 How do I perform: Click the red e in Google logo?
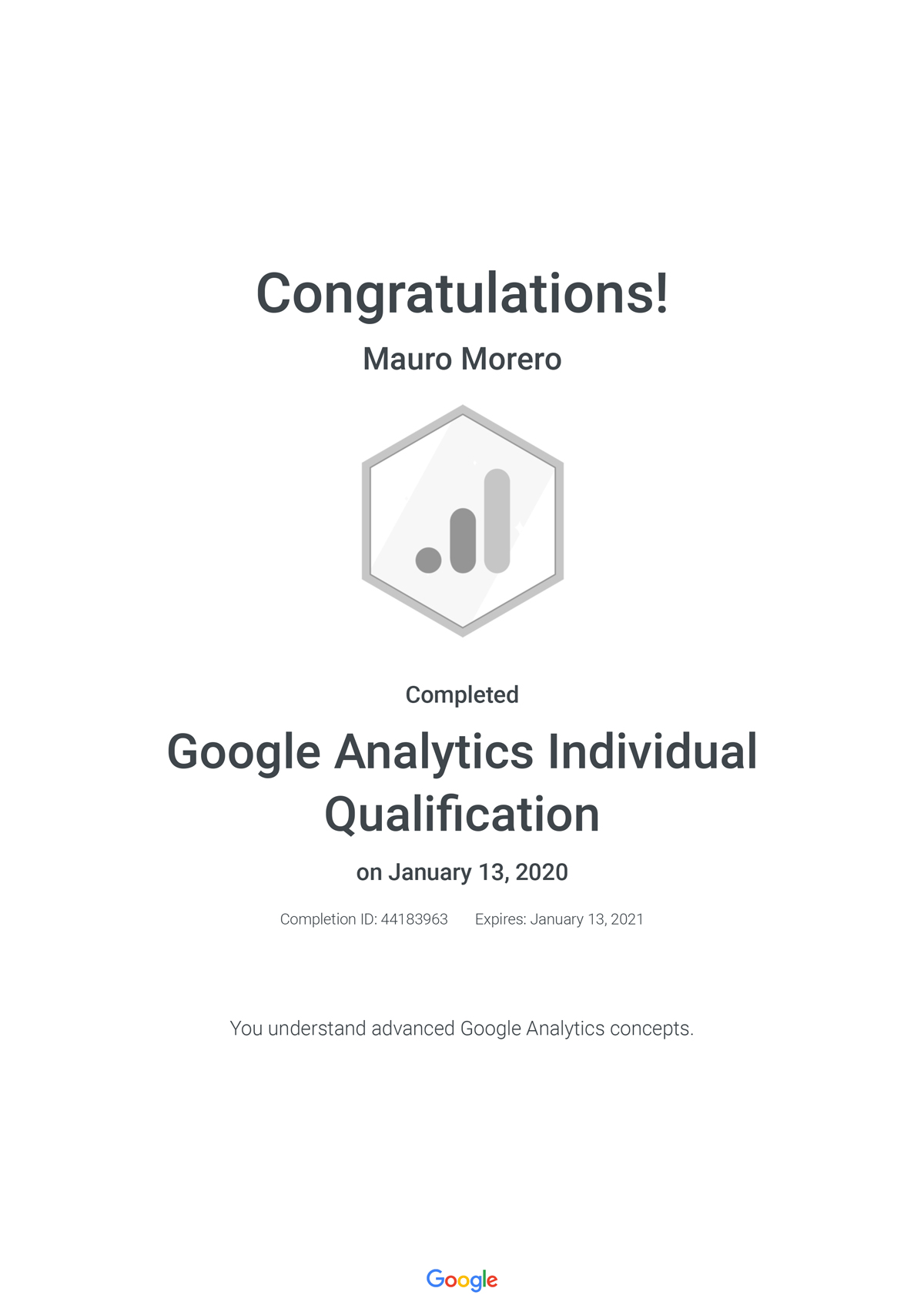pyautogui.click(x=492, y=1280)
